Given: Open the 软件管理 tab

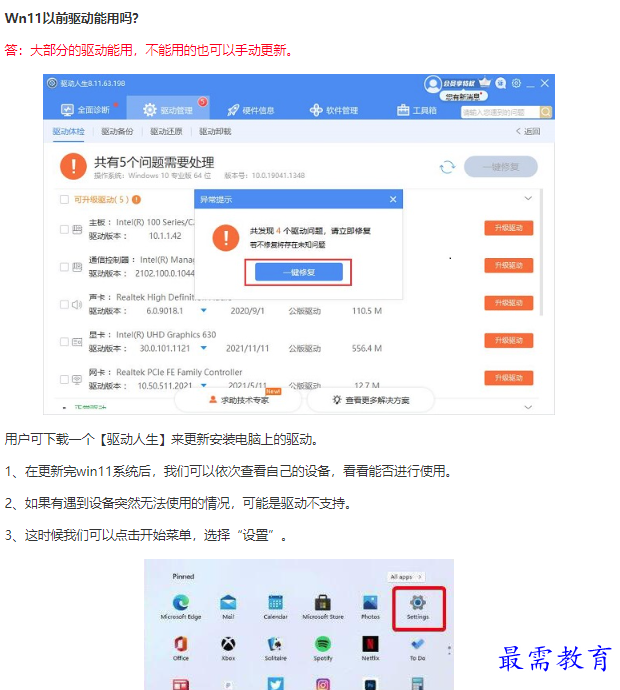Looking at the screenshot, I should pyautogui.click(x=334, y=110).
